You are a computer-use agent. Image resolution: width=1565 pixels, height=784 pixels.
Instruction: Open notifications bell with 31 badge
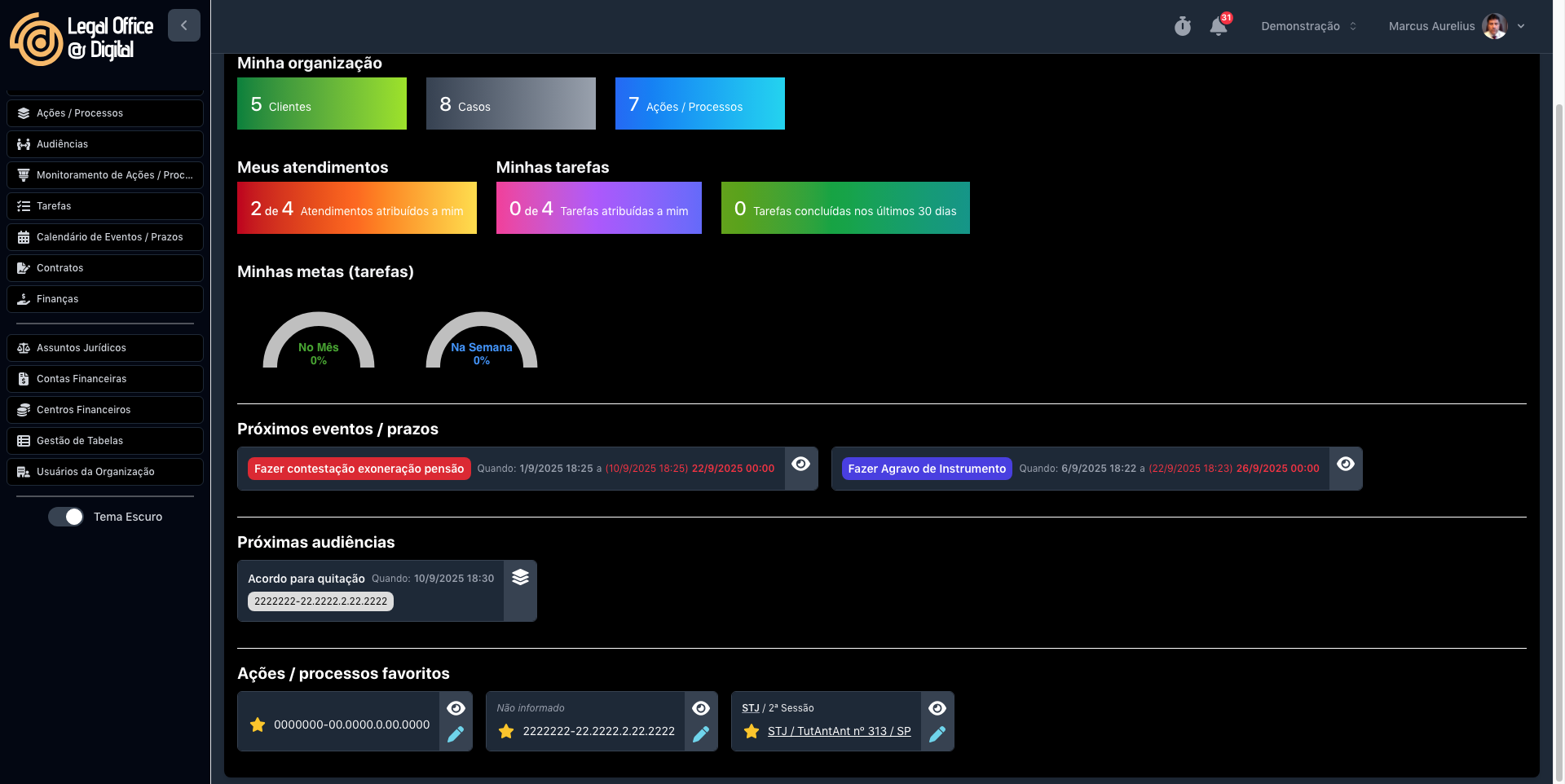tap(1219, 27)
